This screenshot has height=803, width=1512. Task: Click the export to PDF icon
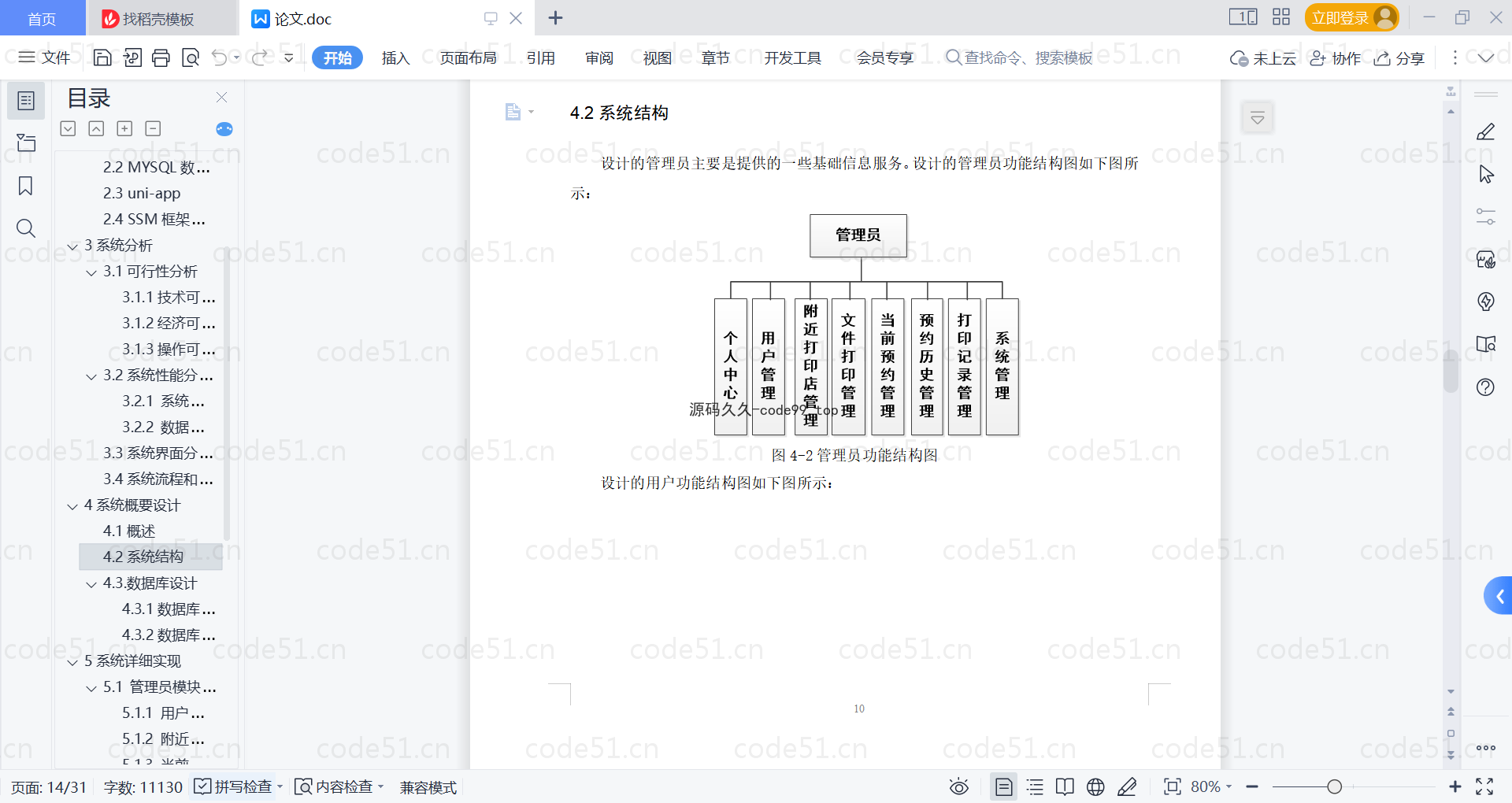coord(132,57)
